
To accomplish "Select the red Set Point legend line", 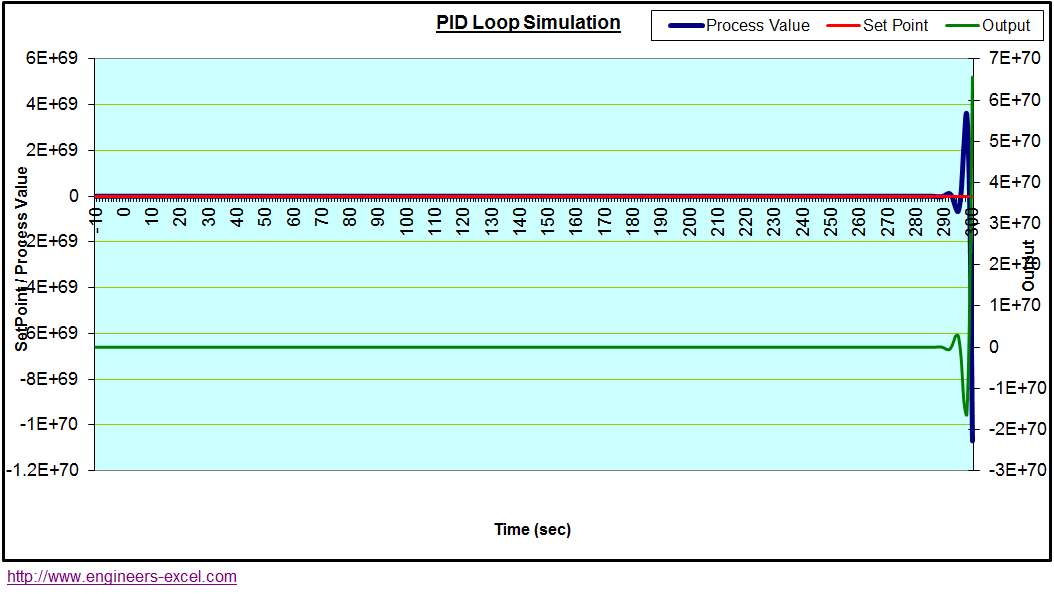I will [x=844, y=26].
